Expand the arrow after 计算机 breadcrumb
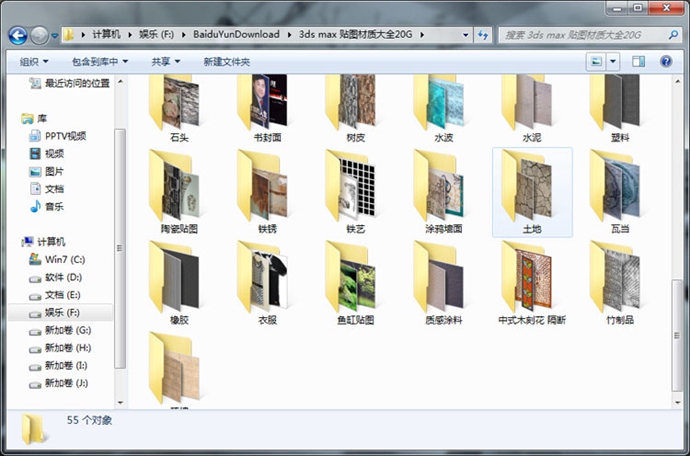 (x=130, y=35)
